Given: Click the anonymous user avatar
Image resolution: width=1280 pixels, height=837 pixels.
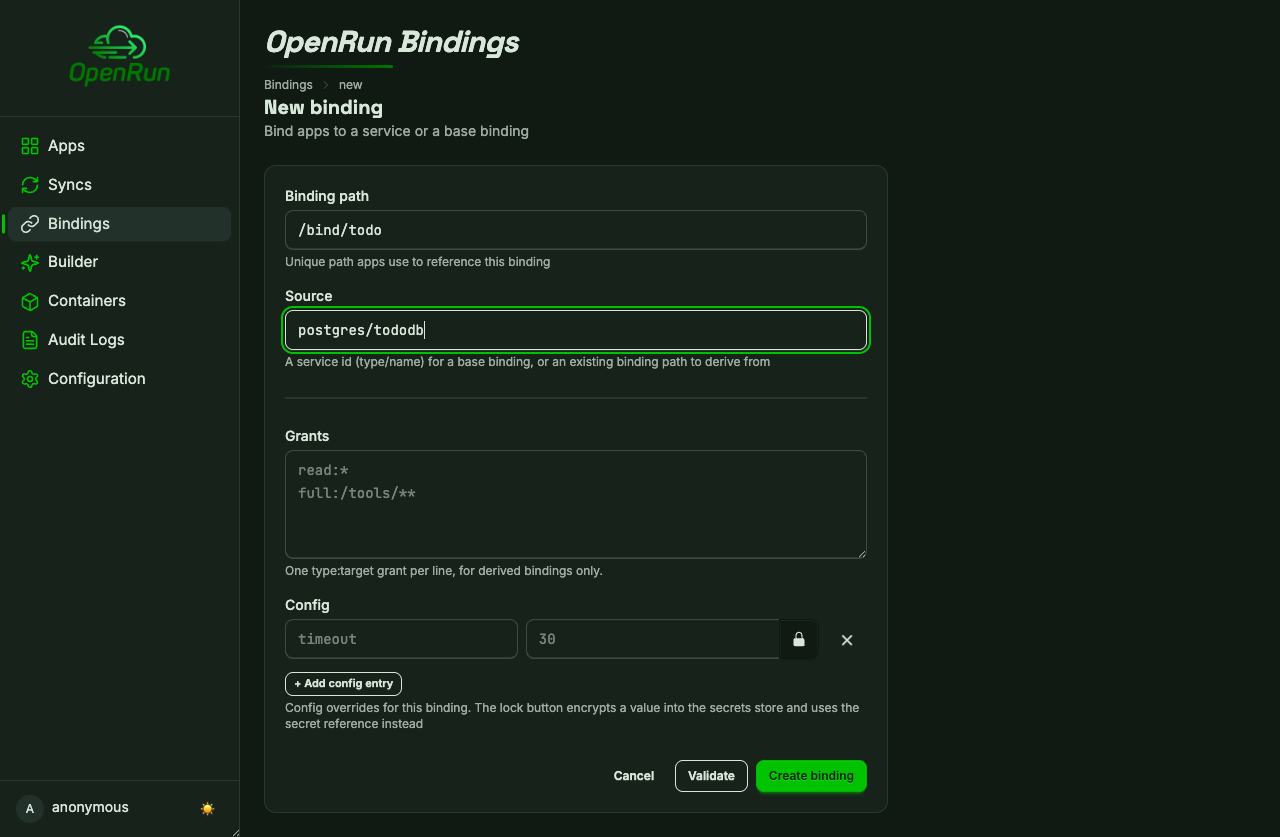Looking at the screenshot, I should tap(30, 808).
